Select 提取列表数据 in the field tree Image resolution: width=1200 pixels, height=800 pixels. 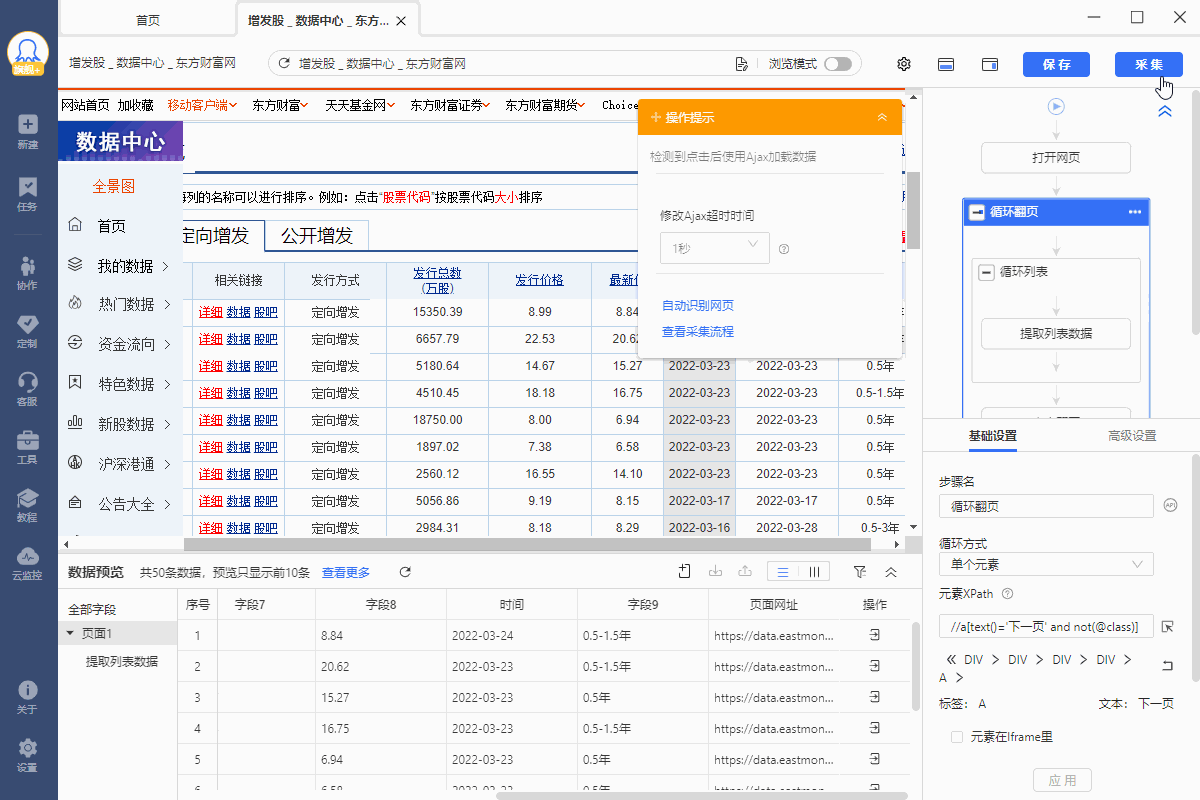pyautogui.click(x=122, y=661)
